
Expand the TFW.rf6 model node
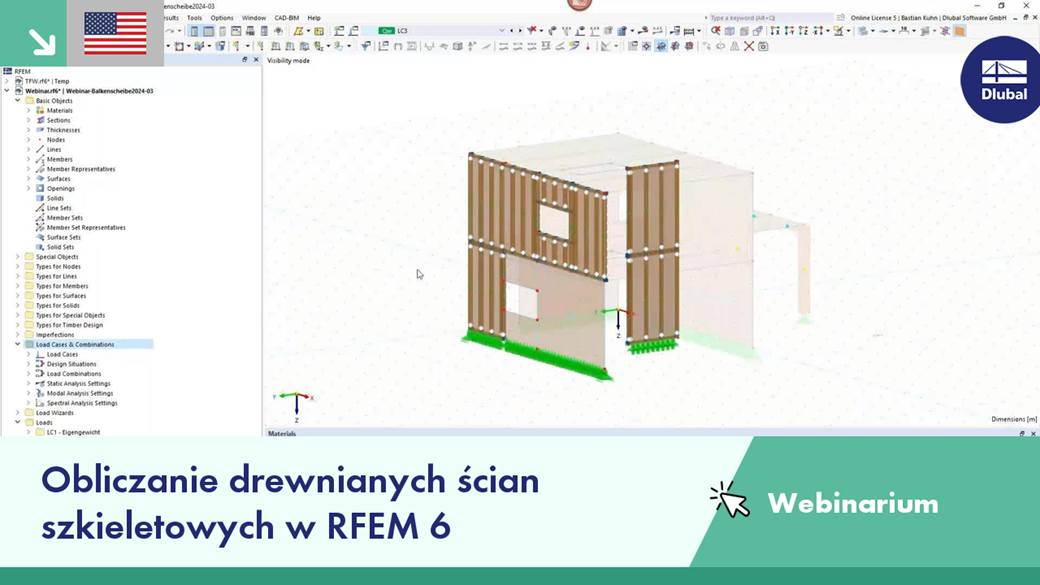[x=7, y=81]
